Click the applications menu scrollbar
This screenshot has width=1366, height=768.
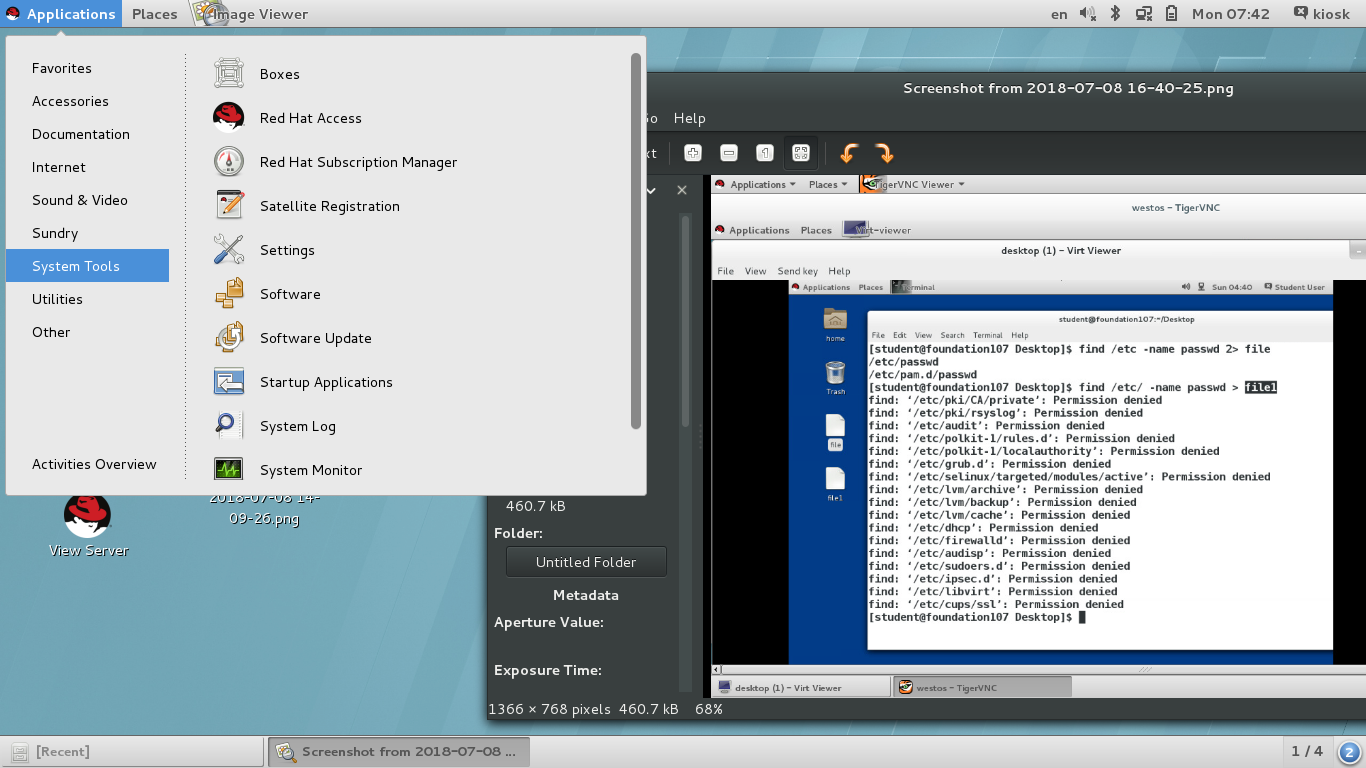tap(635, 240)
